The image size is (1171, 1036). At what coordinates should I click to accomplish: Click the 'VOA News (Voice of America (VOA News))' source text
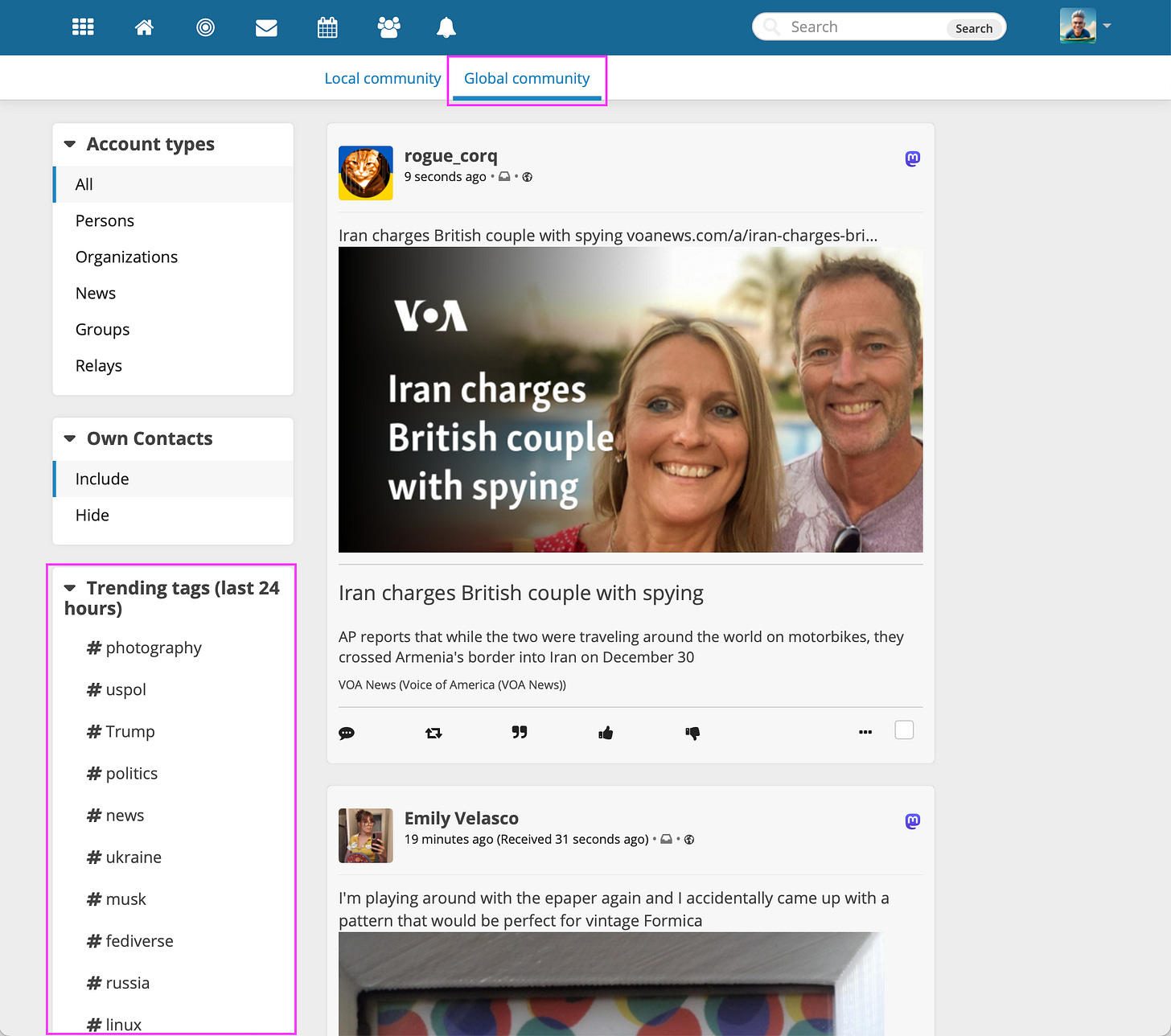pyautogui.click(x=452, y=684)
